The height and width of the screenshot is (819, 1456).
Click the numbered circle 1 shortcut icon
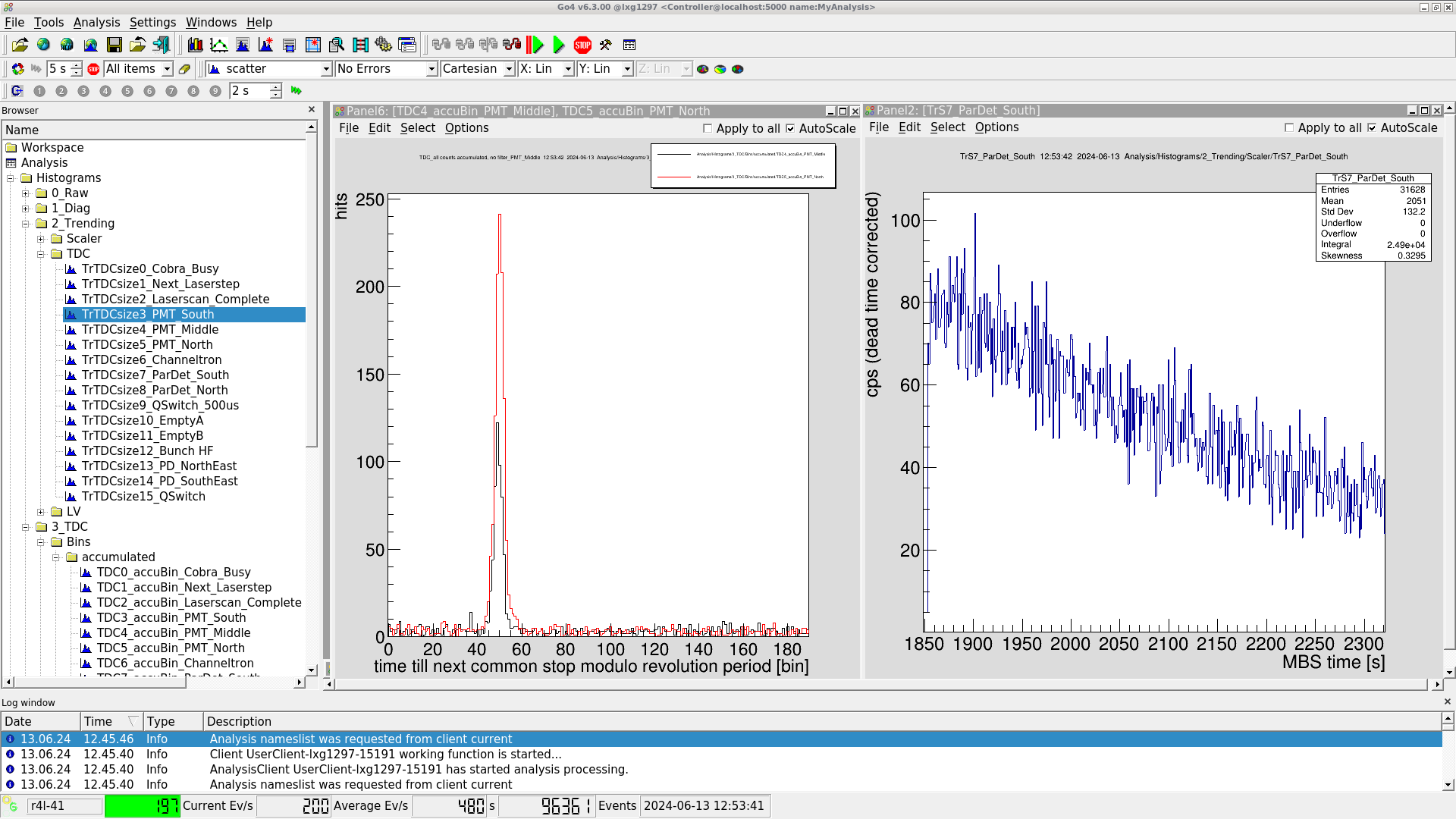tap(39, 91)
